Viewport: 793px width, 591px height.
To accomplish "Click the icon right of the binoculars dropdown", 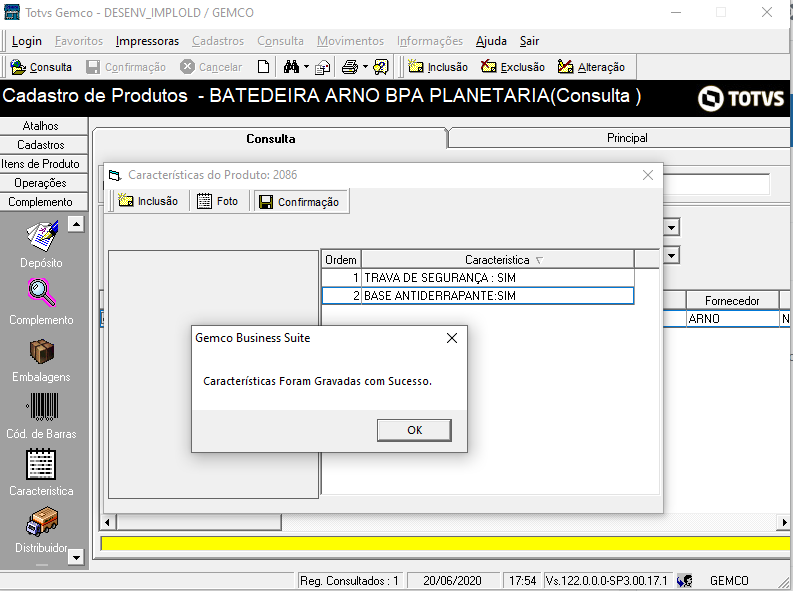I will coord(322,67).
